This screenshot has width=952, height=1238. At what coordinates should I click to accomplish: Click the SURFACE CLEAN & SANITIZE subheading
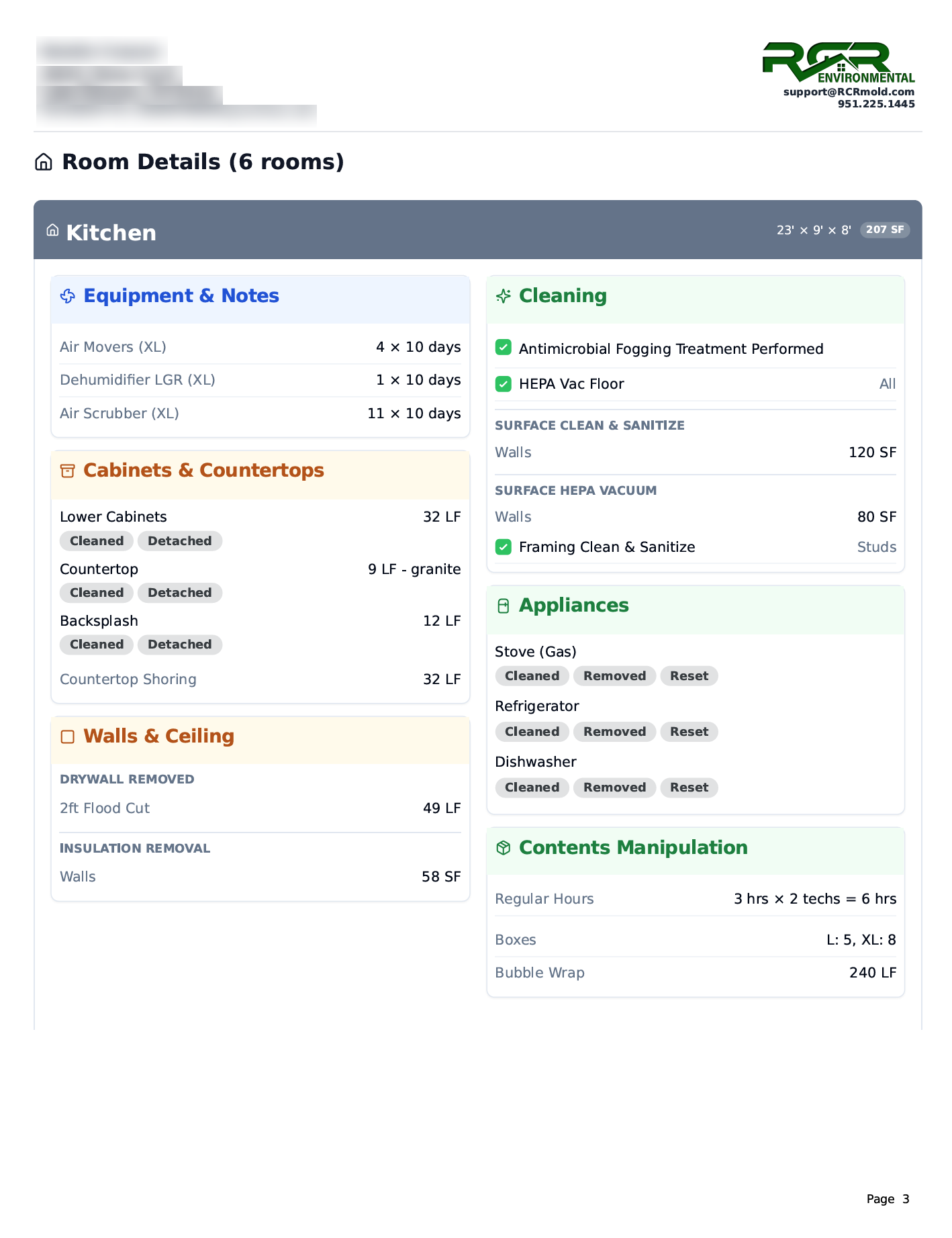click(x=589, y=426)
